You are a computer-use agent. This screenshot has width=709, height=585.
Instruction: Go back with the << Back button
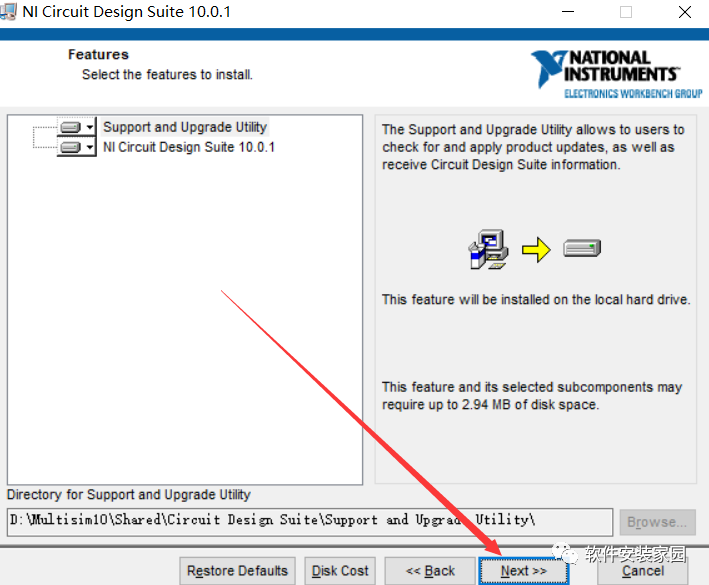coord(430,571)
